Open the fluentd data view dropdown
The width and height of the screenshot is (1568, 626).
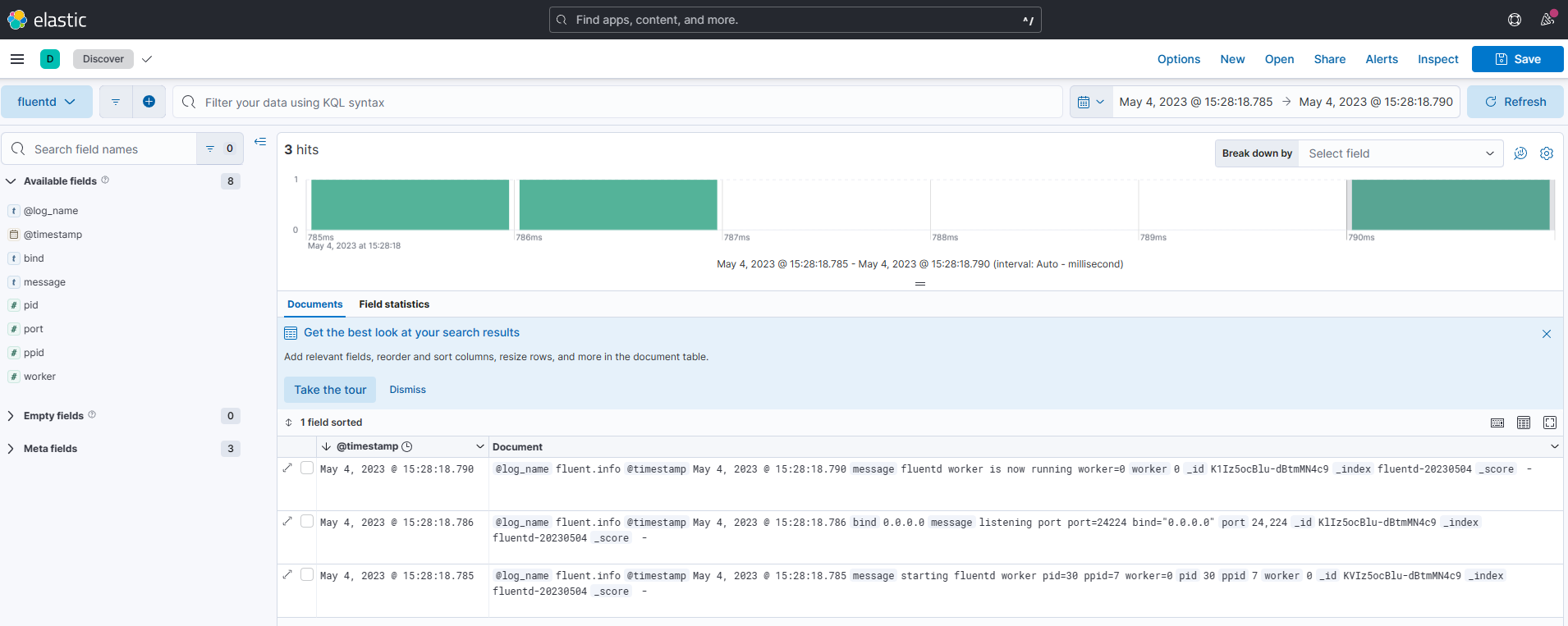tap(46, 102)
